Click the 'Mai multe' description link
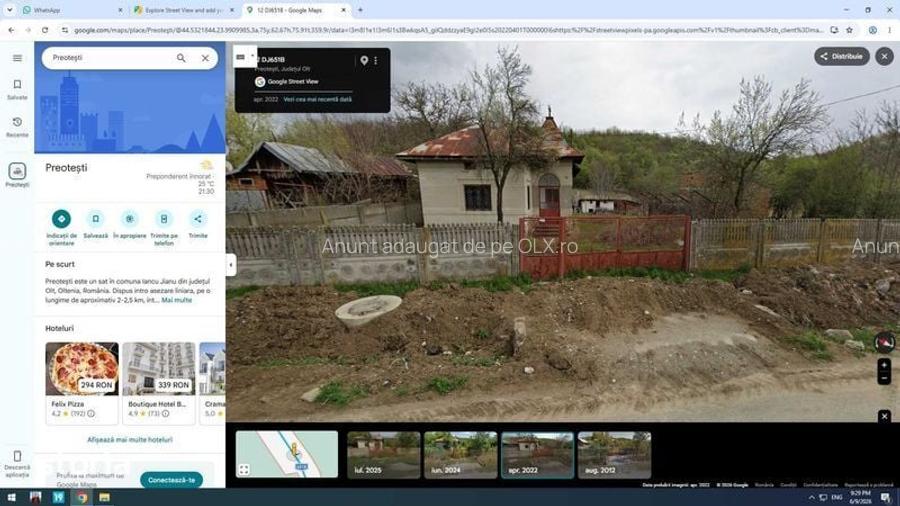 [x=177, y=300]
